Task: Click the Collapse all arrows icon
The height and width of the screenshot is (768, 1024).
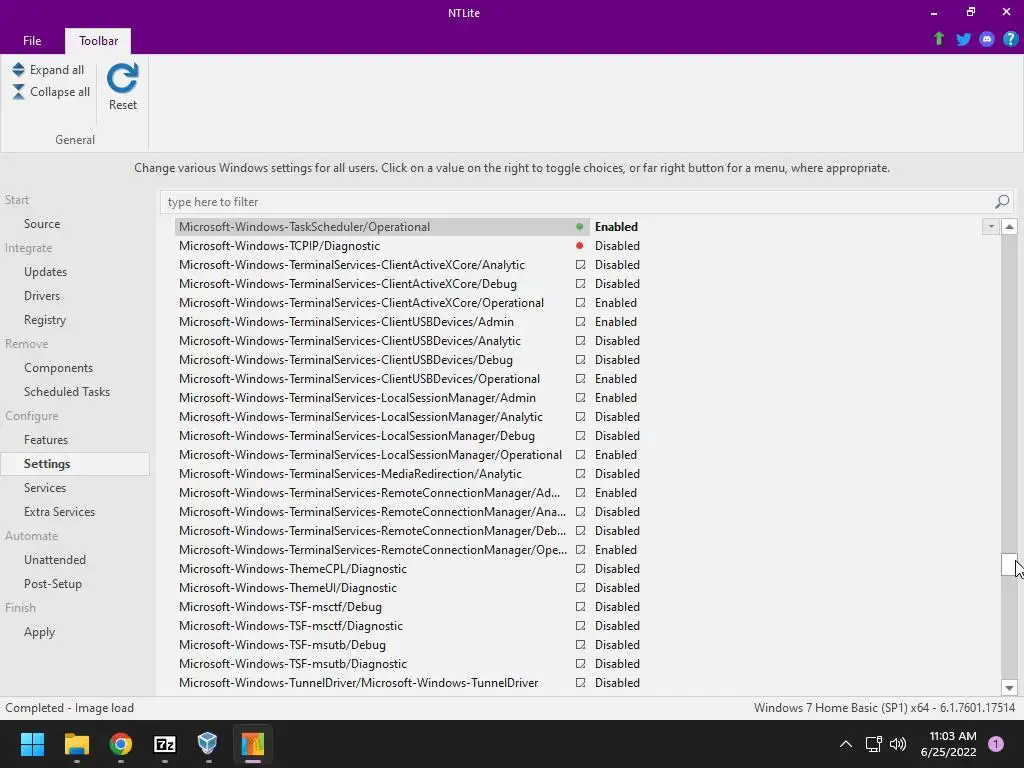Action: (x=18, y=92)
